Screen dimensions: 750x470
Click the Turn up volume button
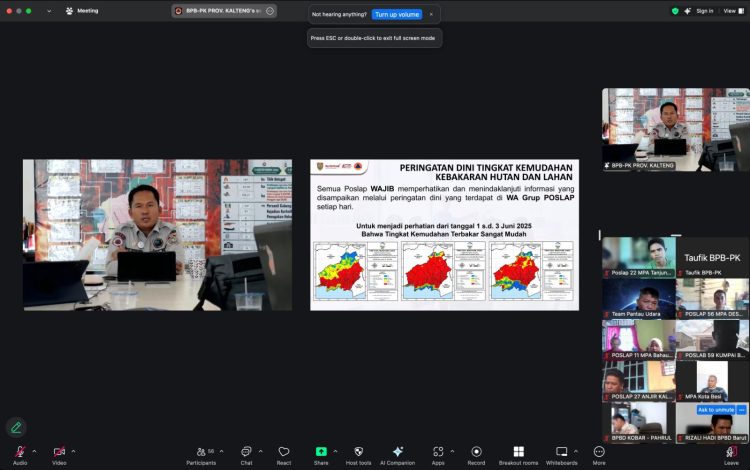pos(396,15)
